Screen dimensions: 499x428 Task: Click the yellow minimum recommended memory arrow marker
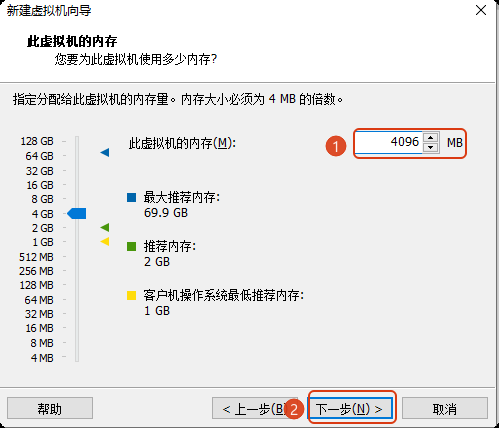tap(105, 241)
